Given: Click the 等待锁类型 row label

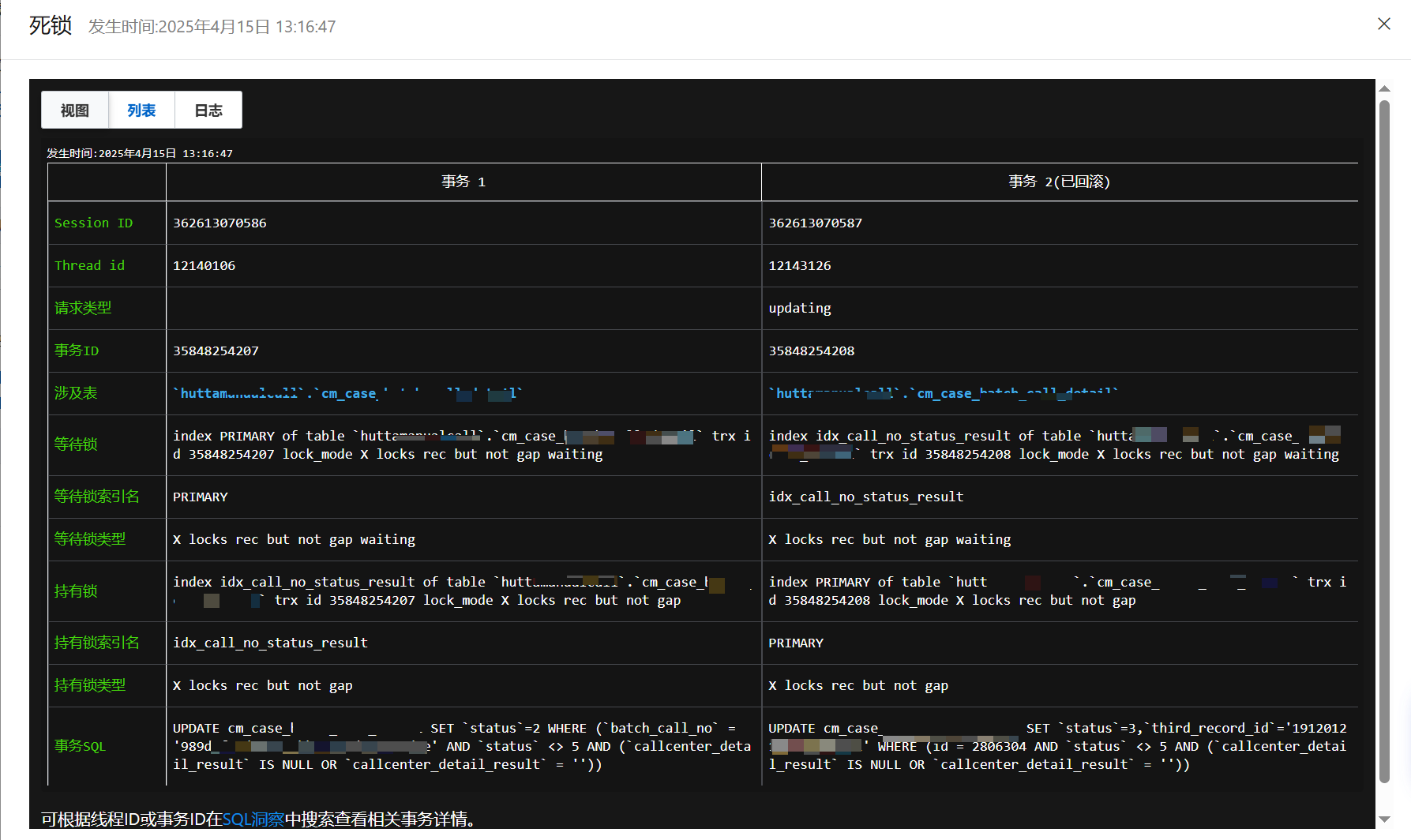Looking at the screenshot, I should click(90, 540).
